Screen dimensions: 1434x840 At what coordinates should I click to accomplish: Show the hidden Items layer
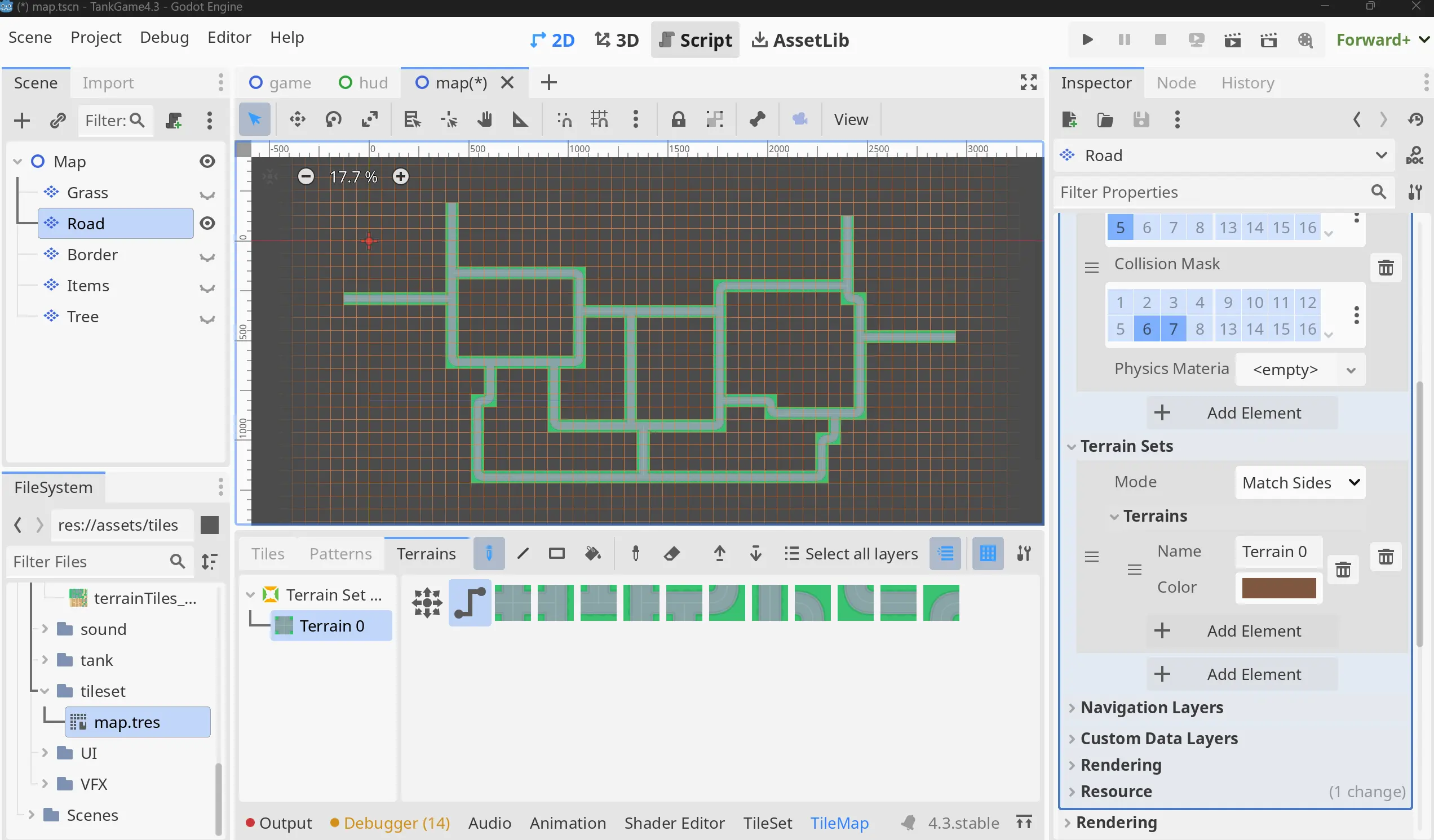point(207,288)
